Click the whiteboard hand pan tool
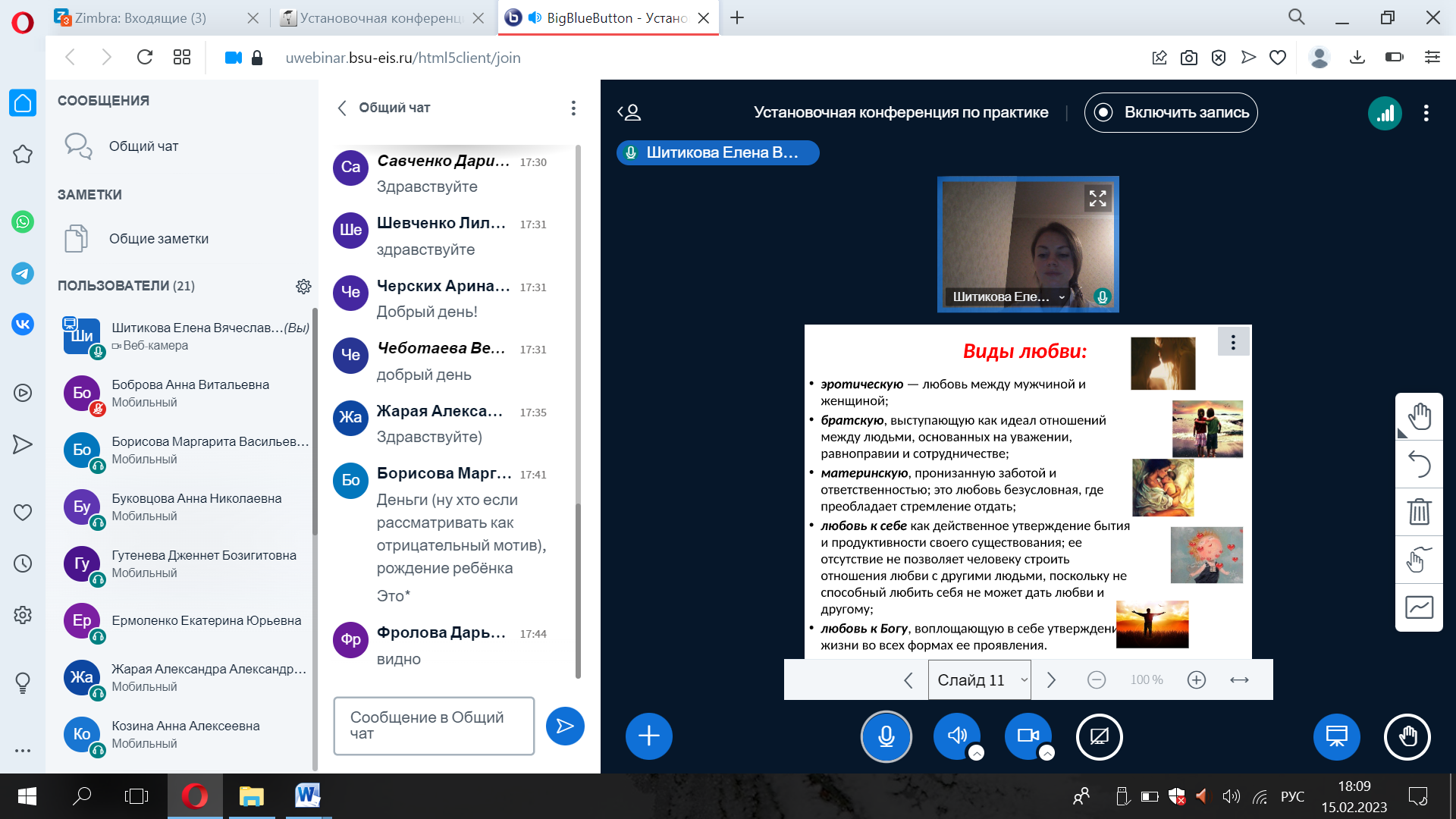The height and width of the screenshot is (819, 1456). tap(1419, 416)
